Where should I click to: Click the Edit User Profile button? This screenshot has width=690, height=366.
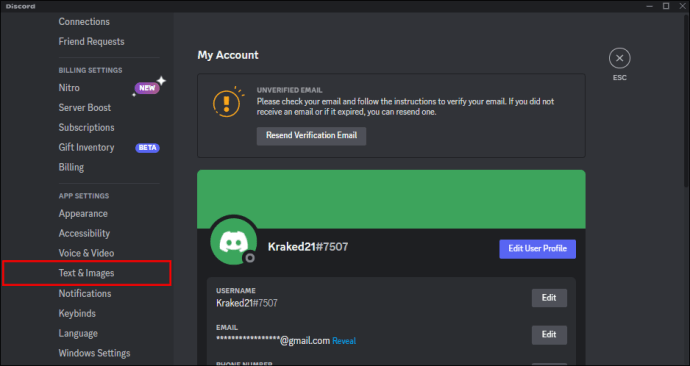[537, 249]
